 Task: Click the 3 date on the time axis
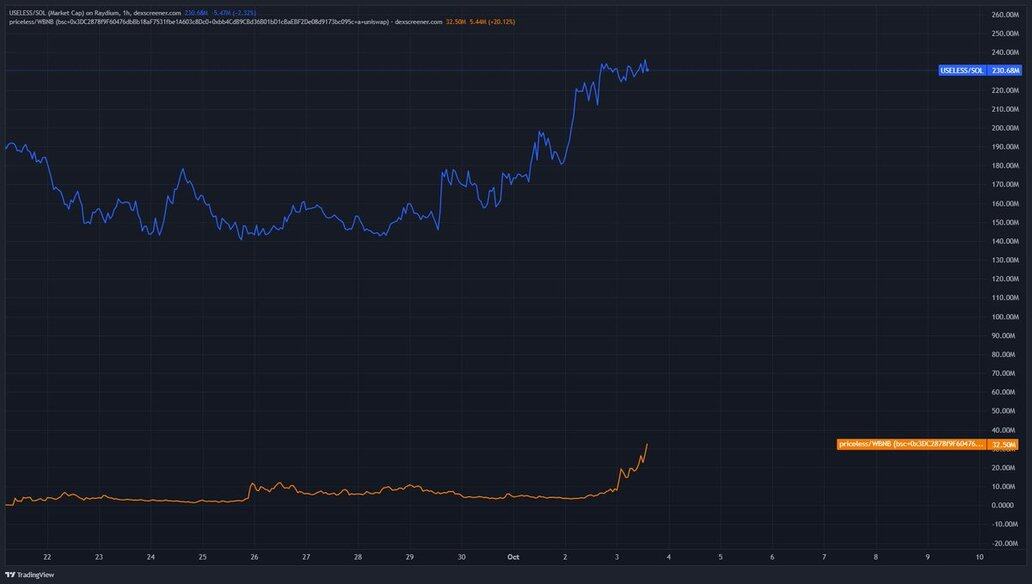pyautogui.click(x=617, y=556)
